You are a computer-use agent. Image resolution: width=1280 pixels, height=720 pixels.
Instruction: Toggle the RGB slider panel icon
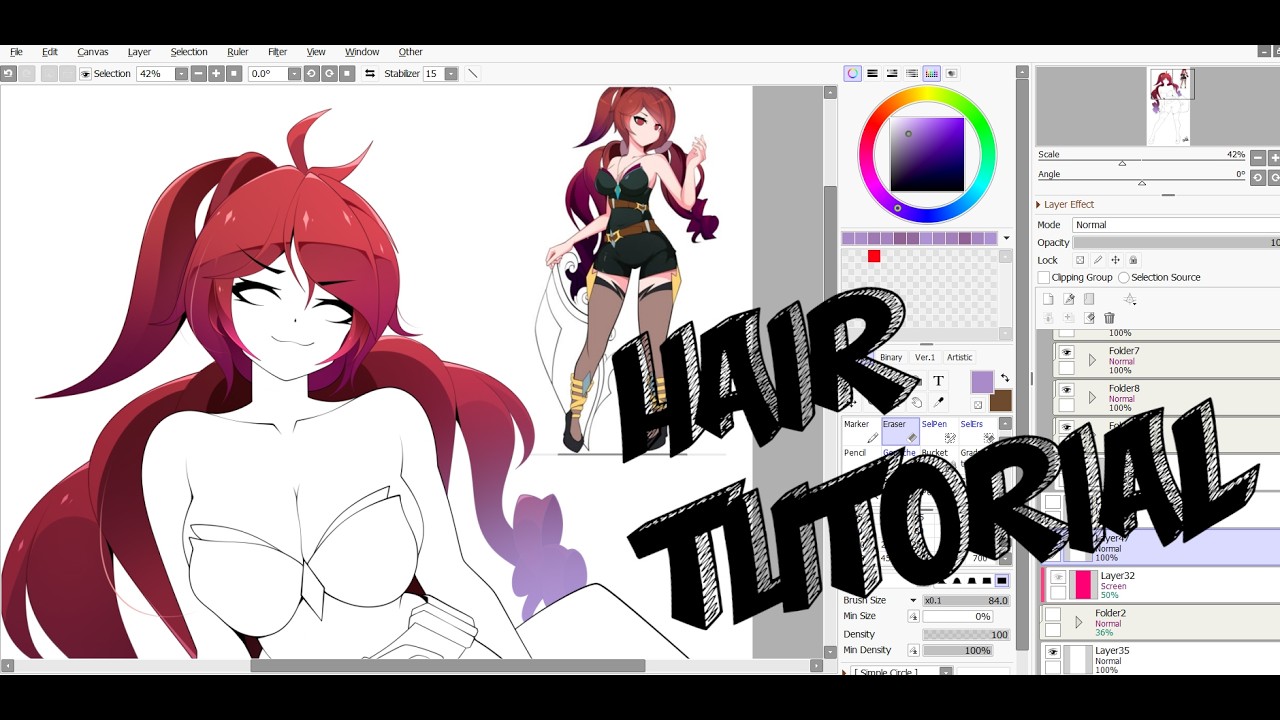[873, 73]
